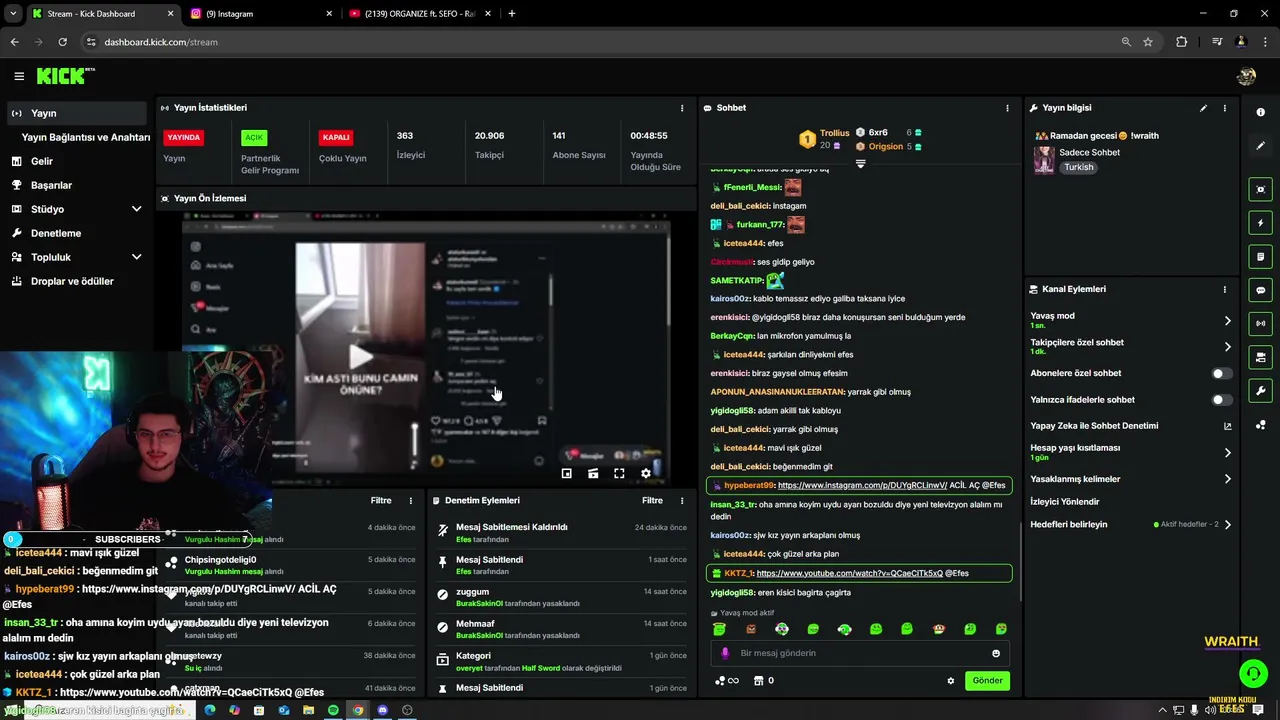The height and width of the screenshot is (720, 1280).
Task: Click the chat message input field
Action: pos(860,653)
